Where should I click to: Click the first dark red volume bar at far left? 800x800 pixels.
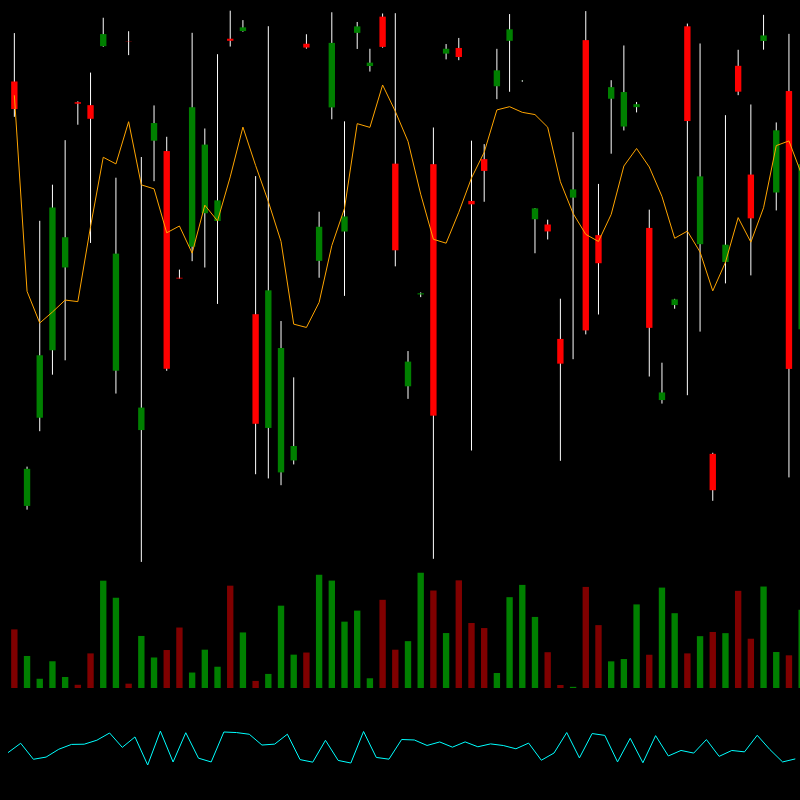(14, 658)
